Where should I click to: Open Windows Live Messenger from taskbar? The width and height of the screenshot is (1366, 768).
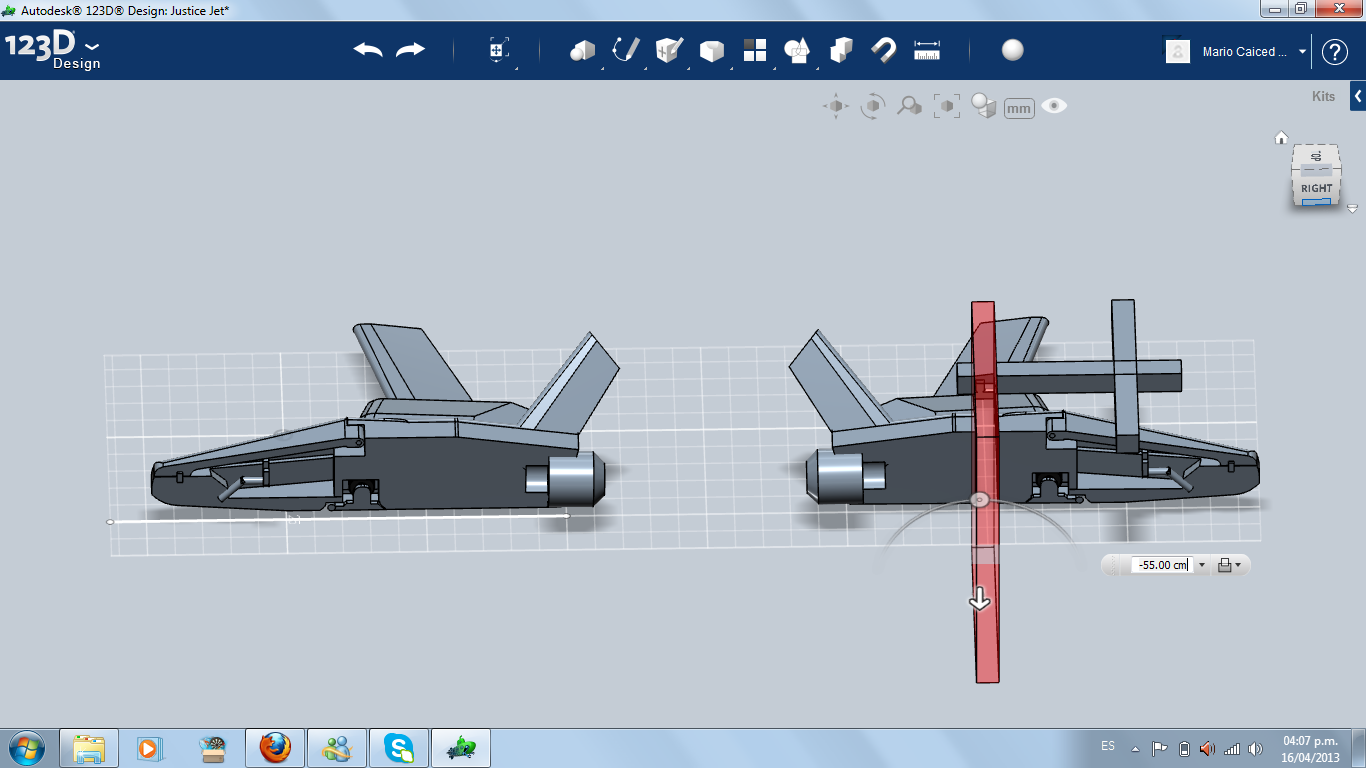pos(337,748)
